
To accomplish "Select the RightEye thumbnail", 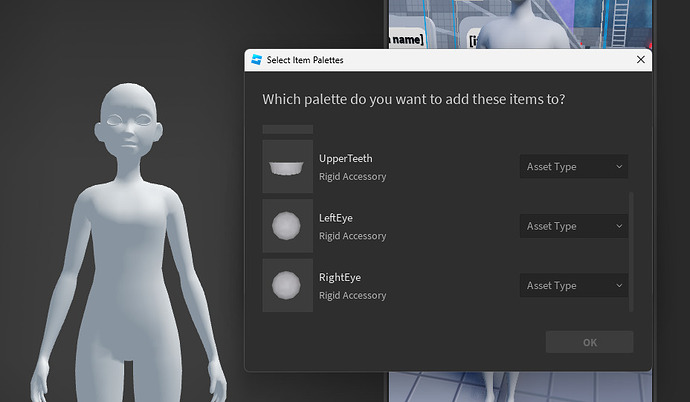I will point(288,285).
